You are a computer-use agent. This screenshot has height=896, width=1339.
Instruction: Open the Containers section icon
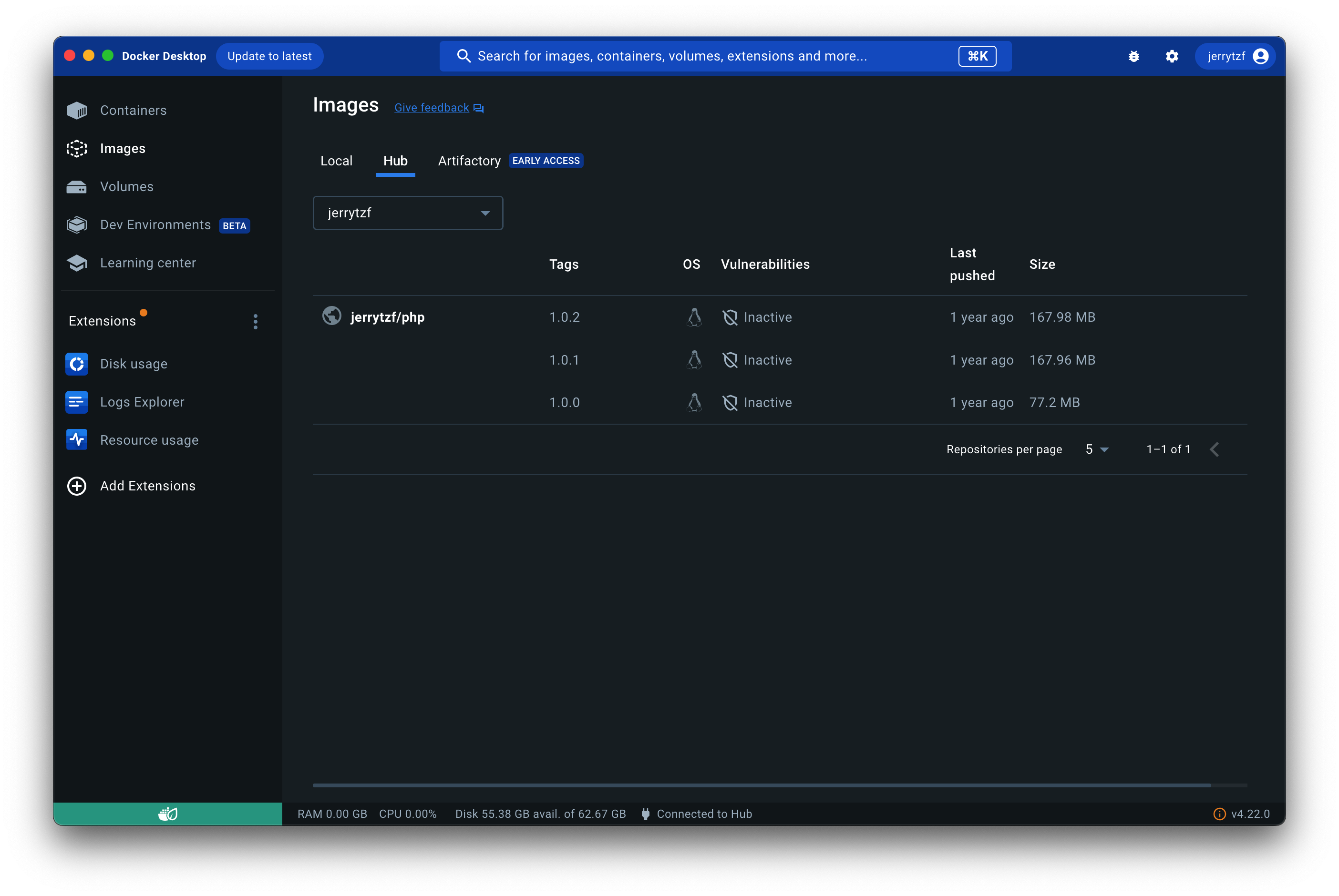tap(77, 110)
